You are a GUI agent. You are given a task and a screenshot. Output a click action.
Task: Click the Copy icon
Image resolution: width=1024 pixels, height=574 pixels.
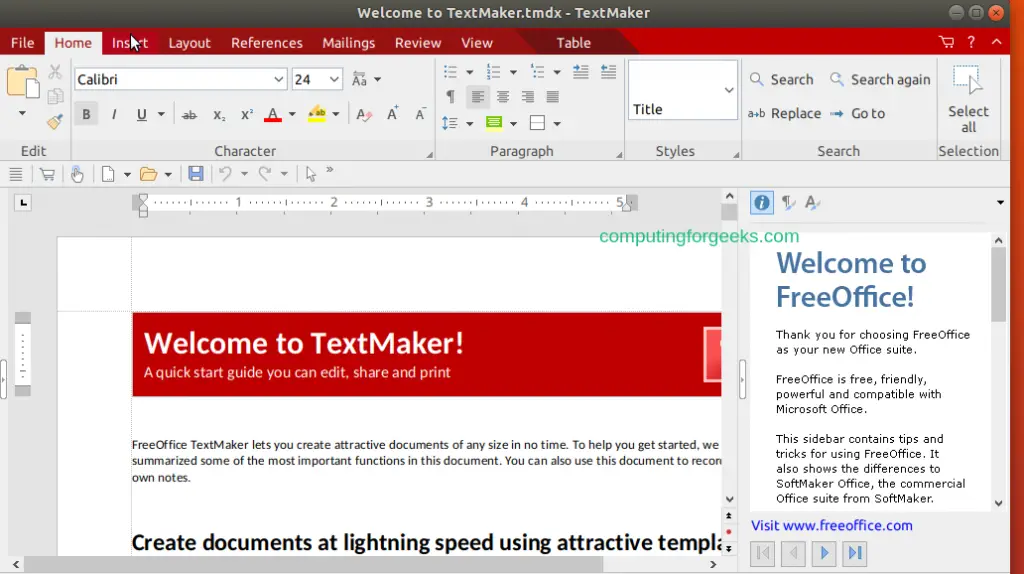coord(56,96)
